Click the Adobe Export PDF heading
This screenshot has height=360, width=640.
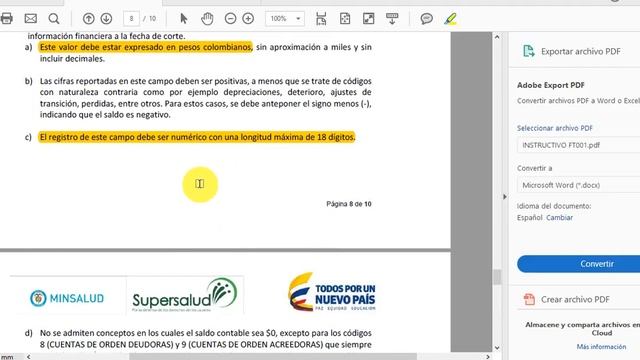[551, 85]
